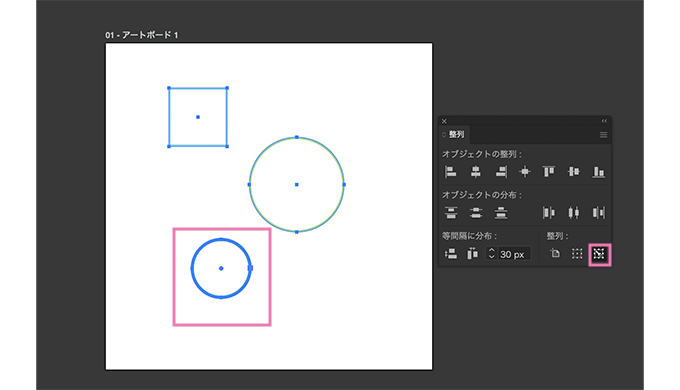Click Horizontal Distribute Center icon

pyautogui.click(x=574, y=213)
